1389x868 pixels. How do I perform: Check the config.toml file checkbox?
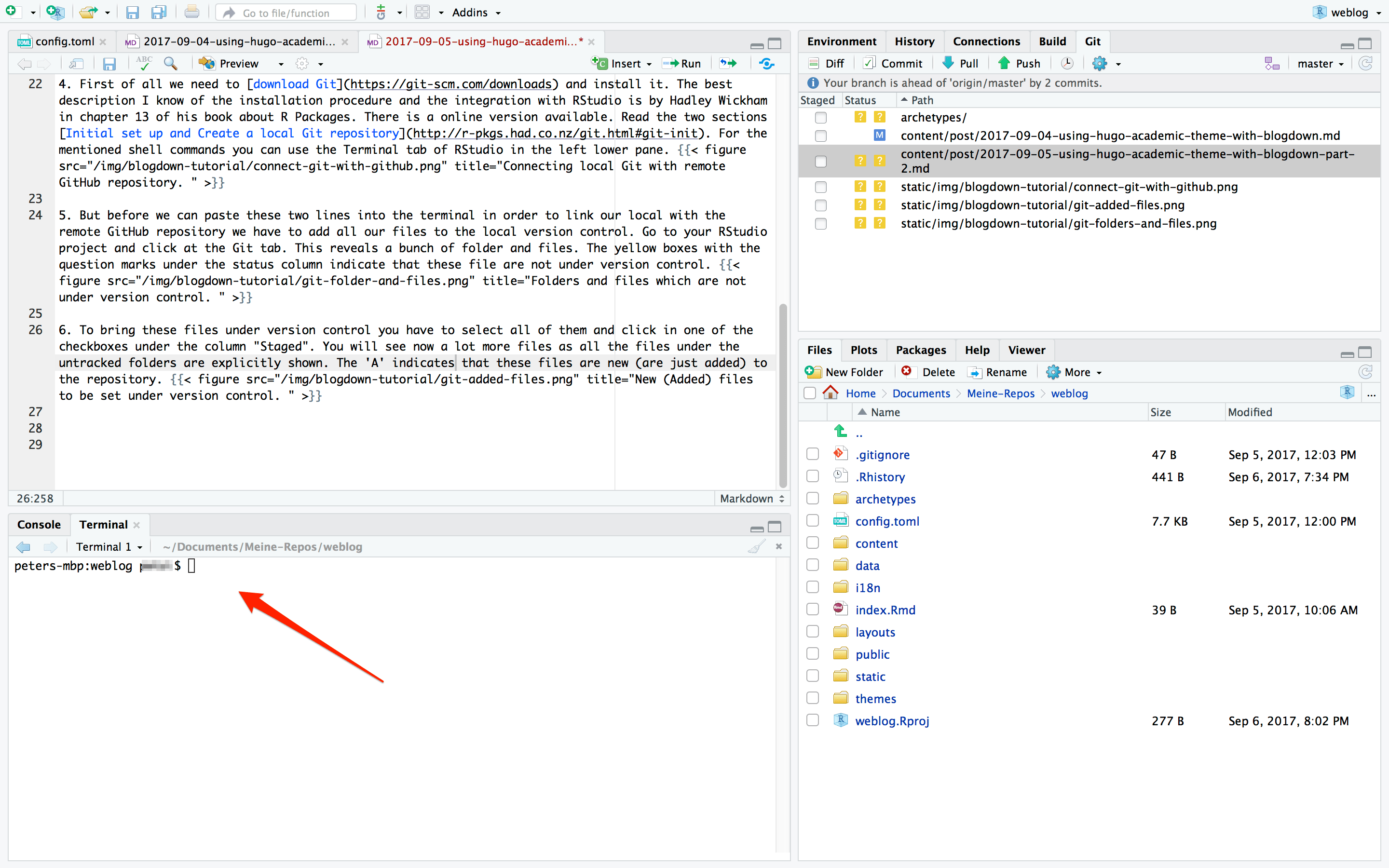812,521
